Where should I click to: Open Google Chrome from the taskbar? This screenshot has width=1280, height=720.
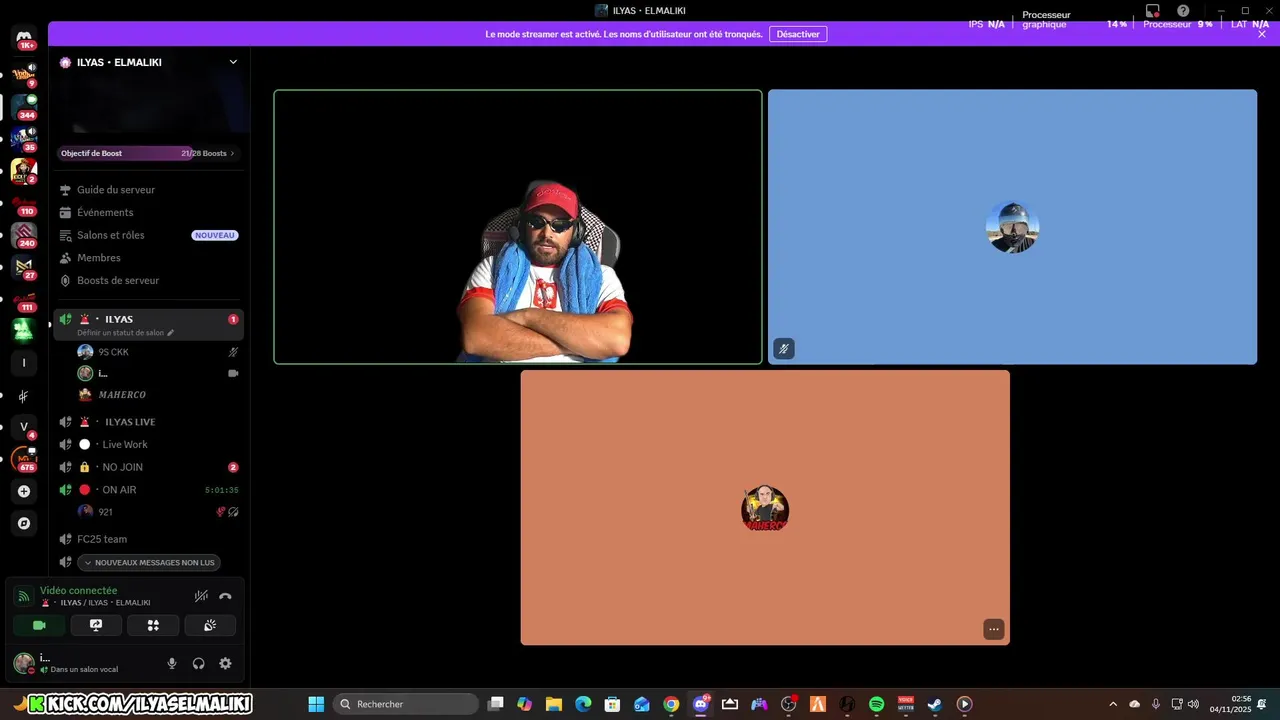click(671, 704)
